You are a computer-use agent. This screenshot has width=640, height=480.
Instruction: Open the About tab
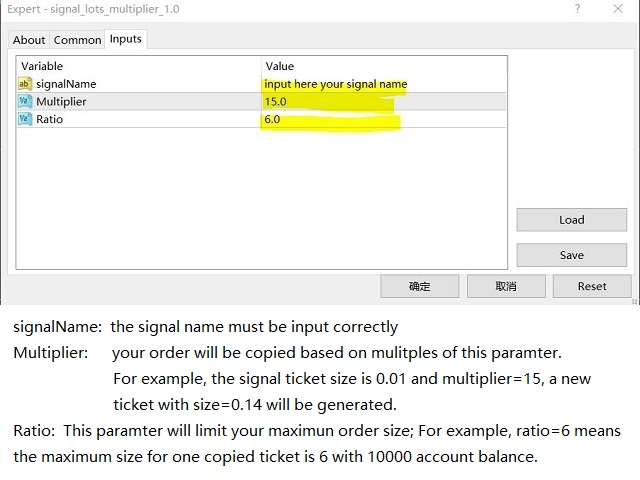pos(29,40)
